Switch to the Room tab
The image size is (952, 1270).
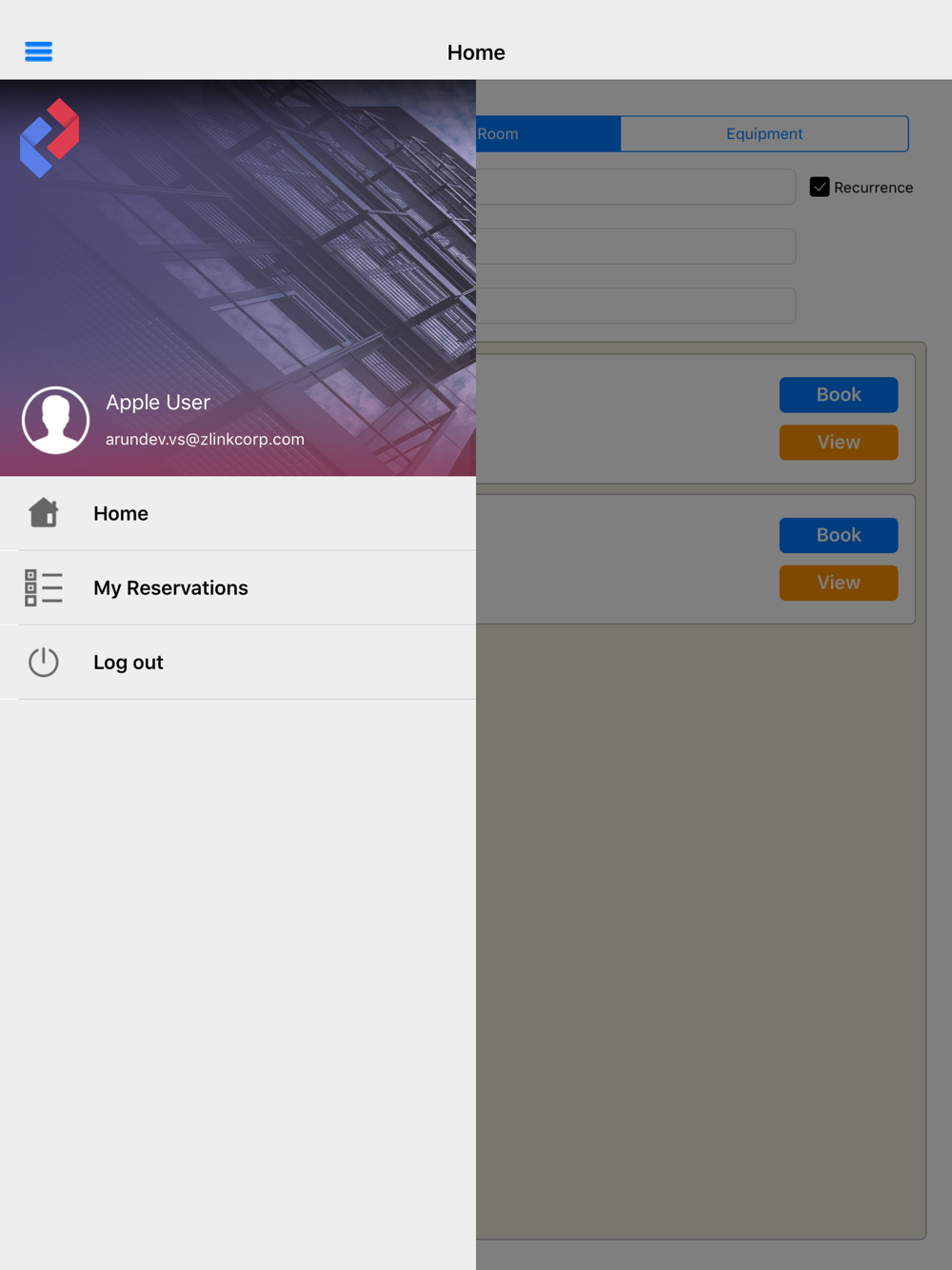pos(548,133)
